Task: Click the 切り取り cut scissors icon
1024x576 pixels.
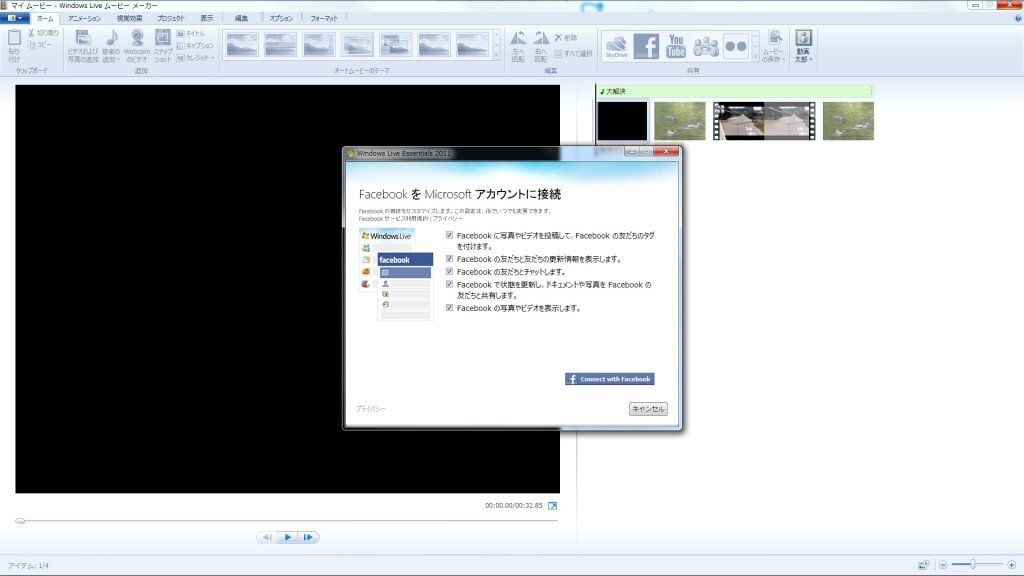Action: click(x=31, y=33)
